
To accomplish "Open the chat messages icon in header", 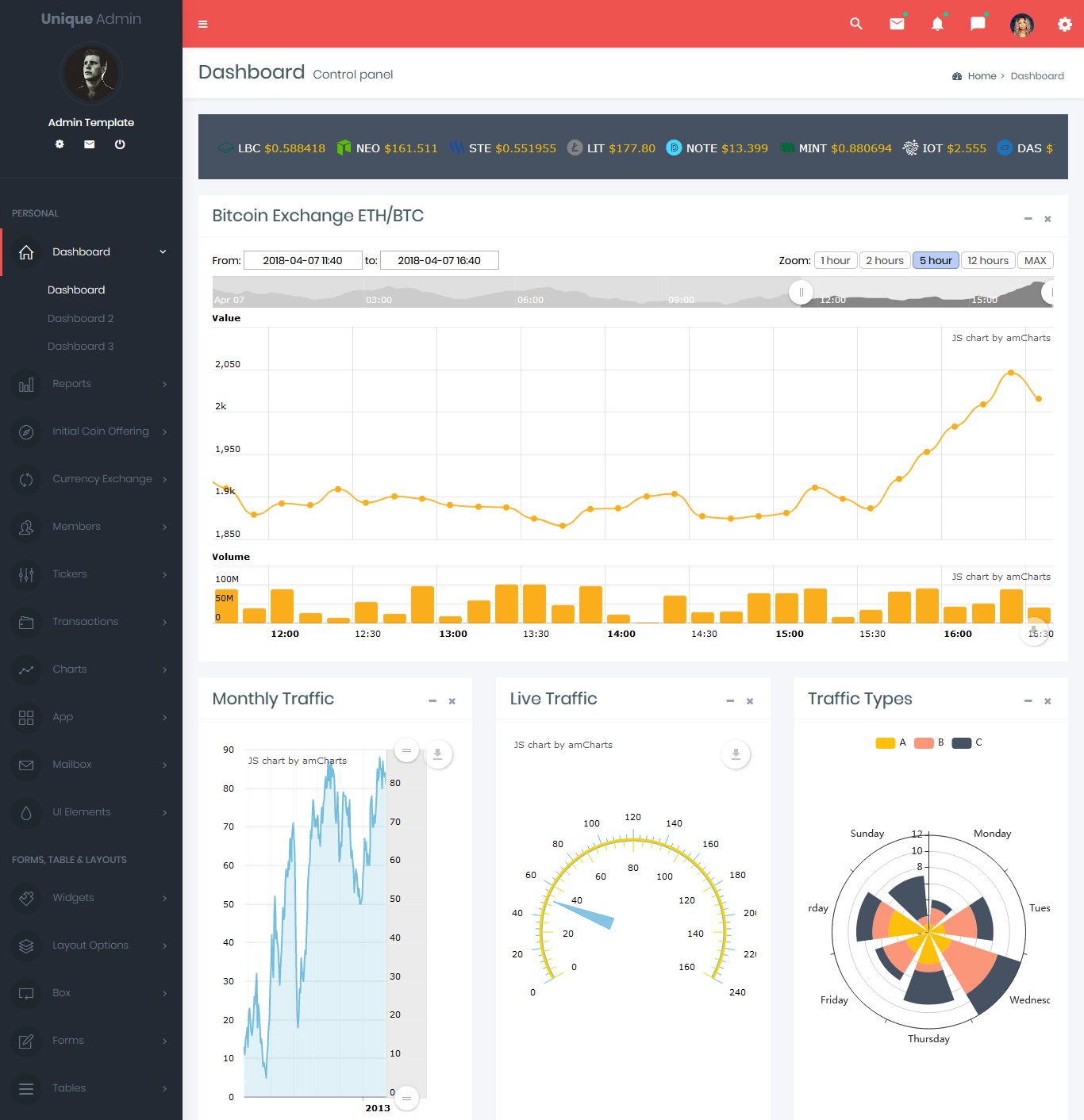I will (978, 24).
